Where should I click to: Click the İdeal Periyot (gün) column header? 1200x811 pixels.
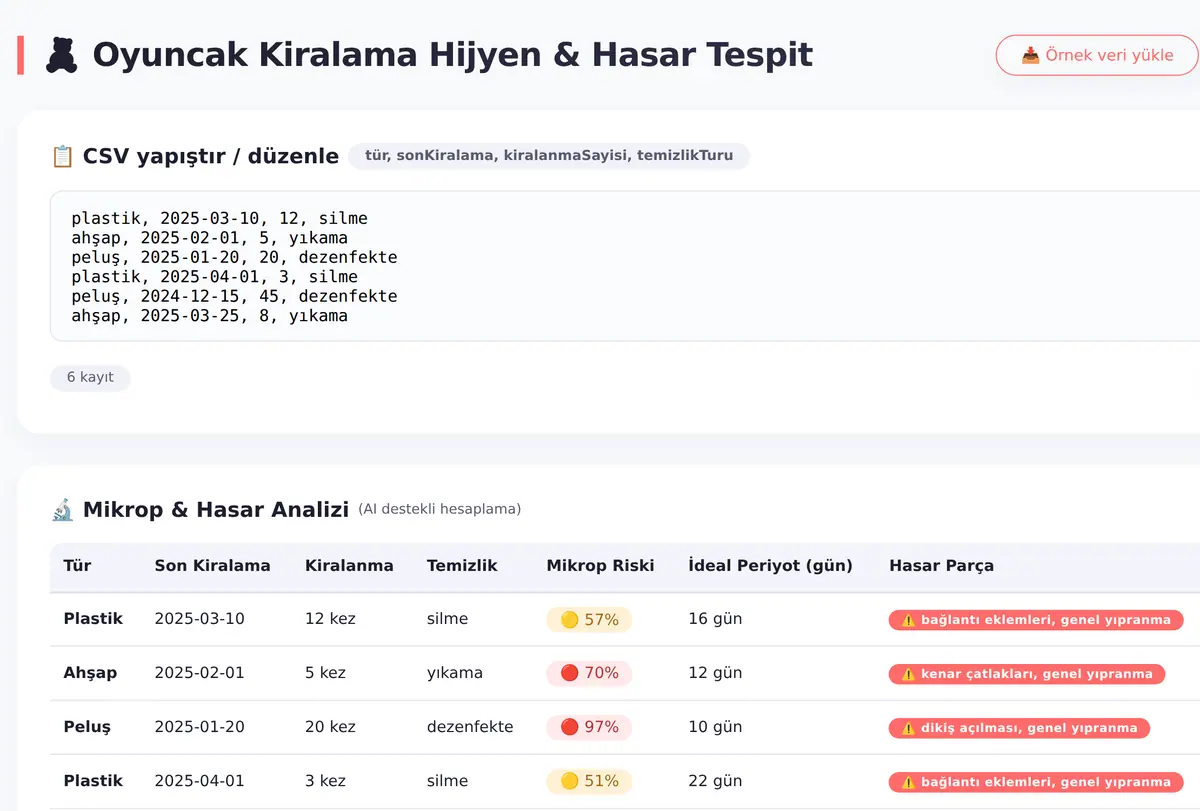coord(770,566)
